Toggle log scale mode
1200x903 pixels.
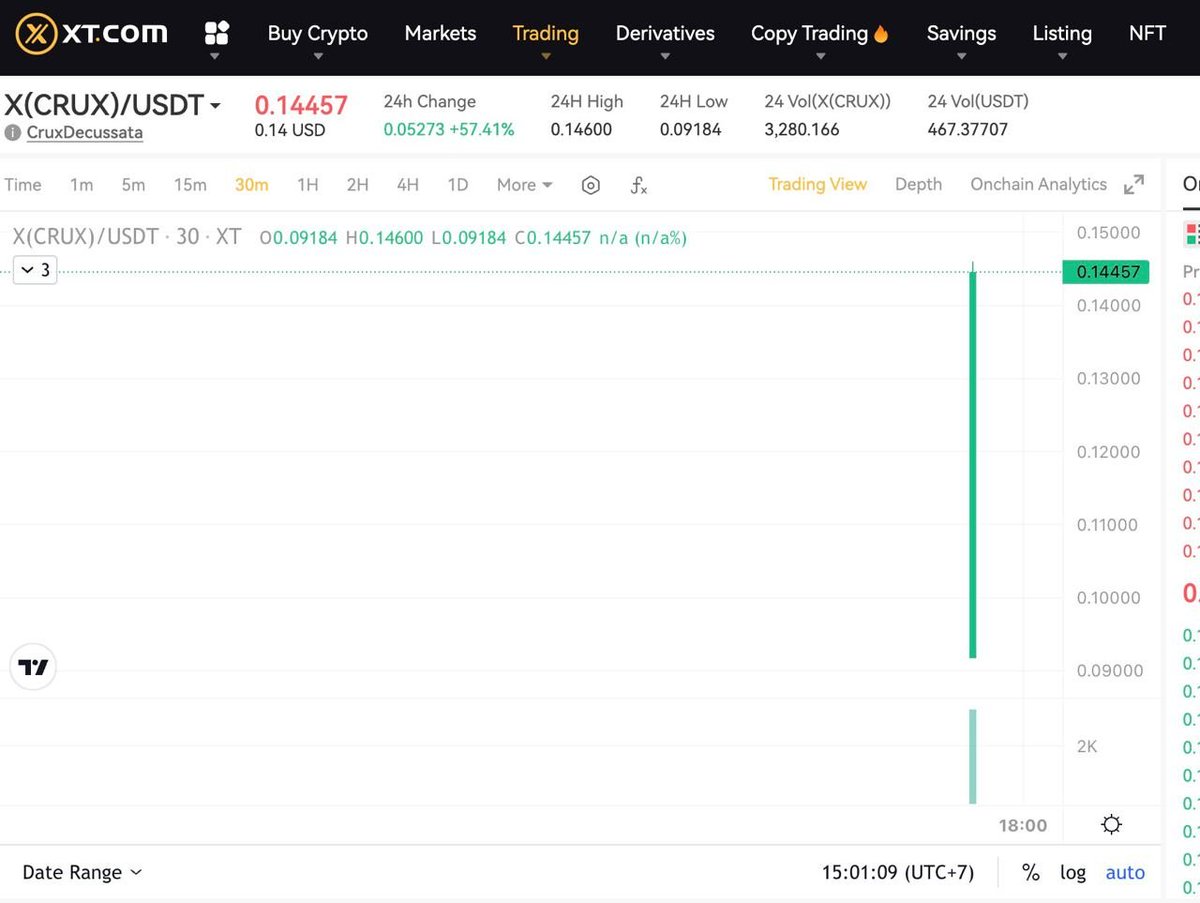point(1073,872)
